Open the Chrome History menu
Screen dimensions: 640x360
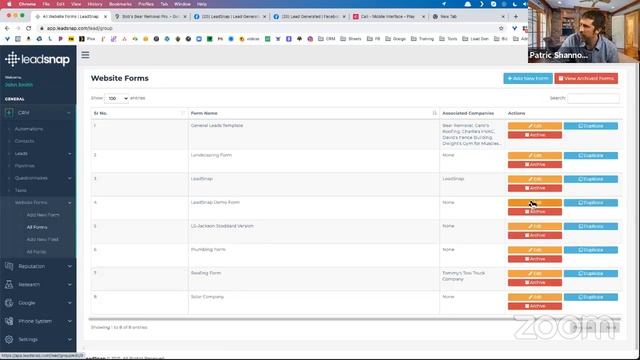(x=95, y=4)
